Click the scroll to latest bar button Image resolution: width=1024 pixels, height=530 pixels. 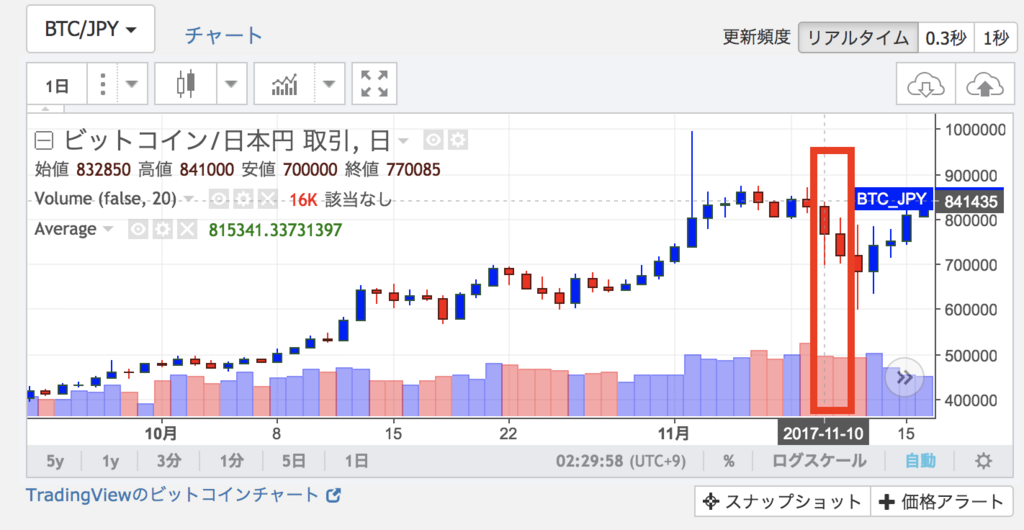coord(904,377)
